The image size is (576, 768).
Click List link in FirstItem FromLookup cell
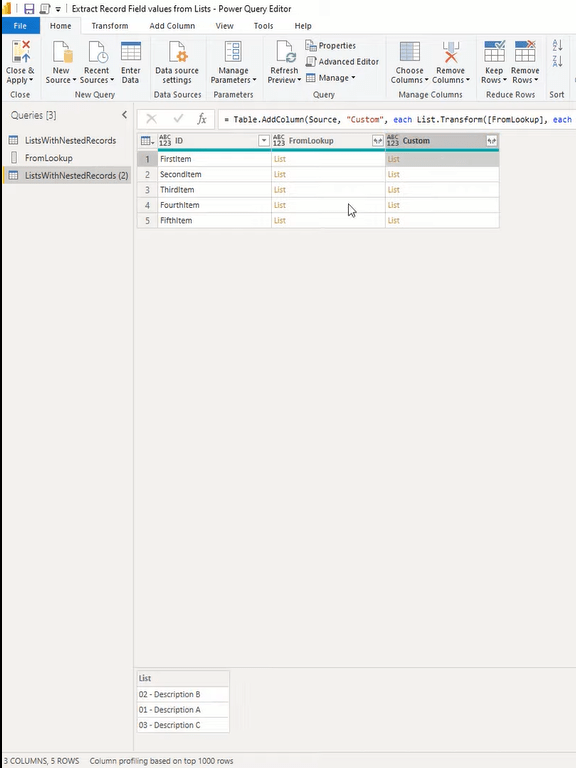point(280,159)
